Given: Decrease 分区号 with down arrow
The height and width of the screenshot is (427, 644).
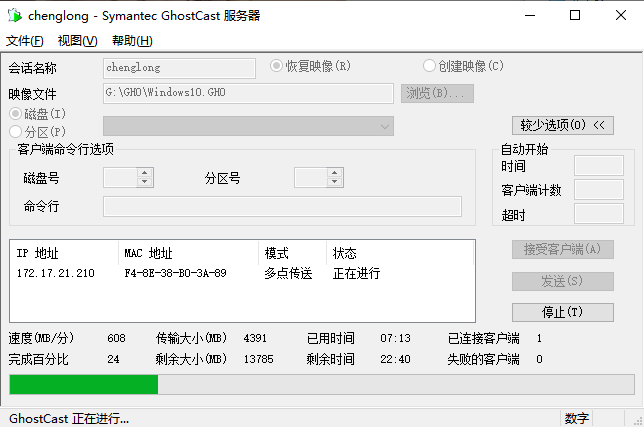Looking at the screenshot, I should 335,182.
